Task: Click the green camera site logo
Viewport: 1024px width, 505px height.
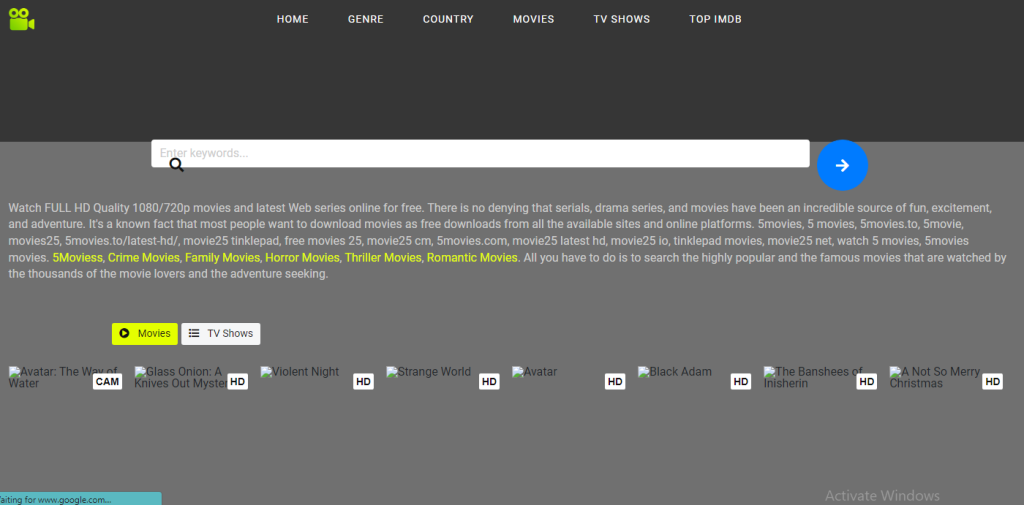Action: pyautogui.click(x=22, y=19)
